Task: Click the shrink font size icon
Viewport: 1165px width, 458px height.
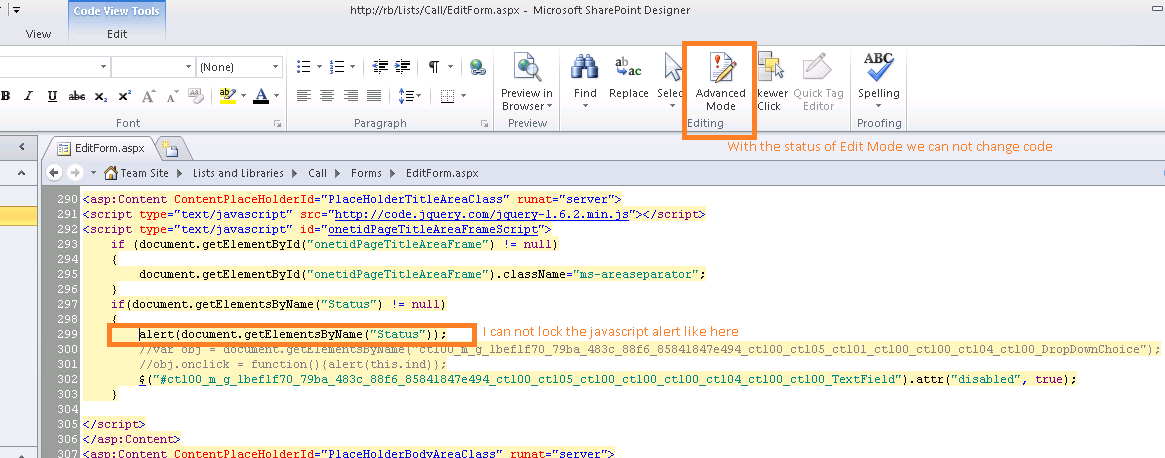Action: 172,96
